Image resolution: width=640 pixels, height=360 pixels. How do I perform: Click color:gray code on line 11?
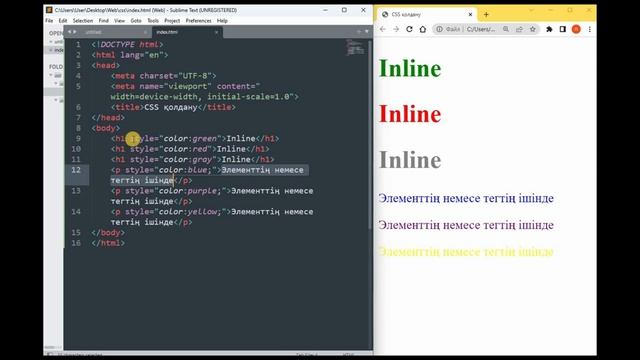[187, 160]
